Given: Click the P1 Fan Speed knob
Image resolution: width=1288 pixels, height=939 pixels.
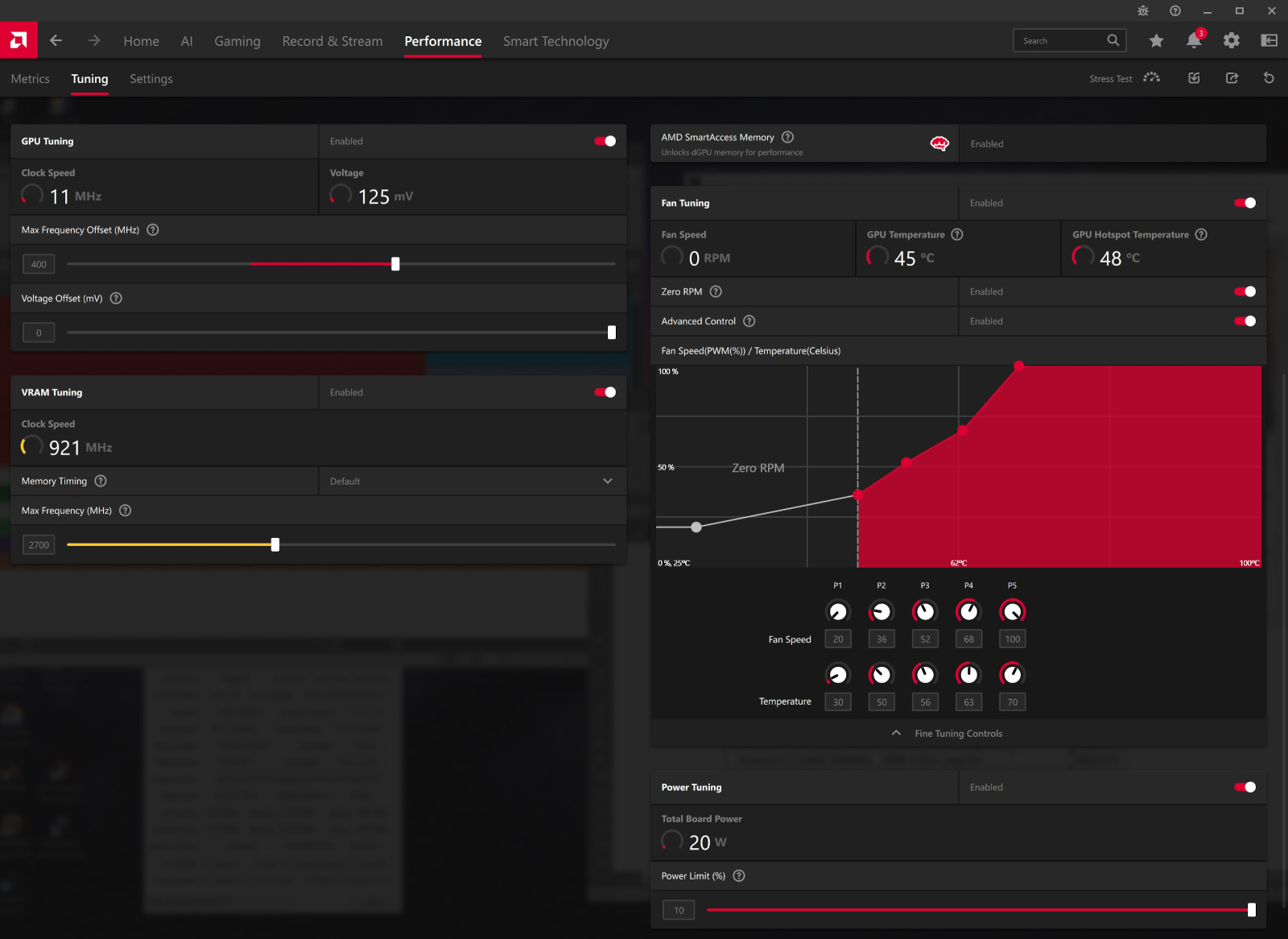Looking at the screenshot, I should [838, 611].
